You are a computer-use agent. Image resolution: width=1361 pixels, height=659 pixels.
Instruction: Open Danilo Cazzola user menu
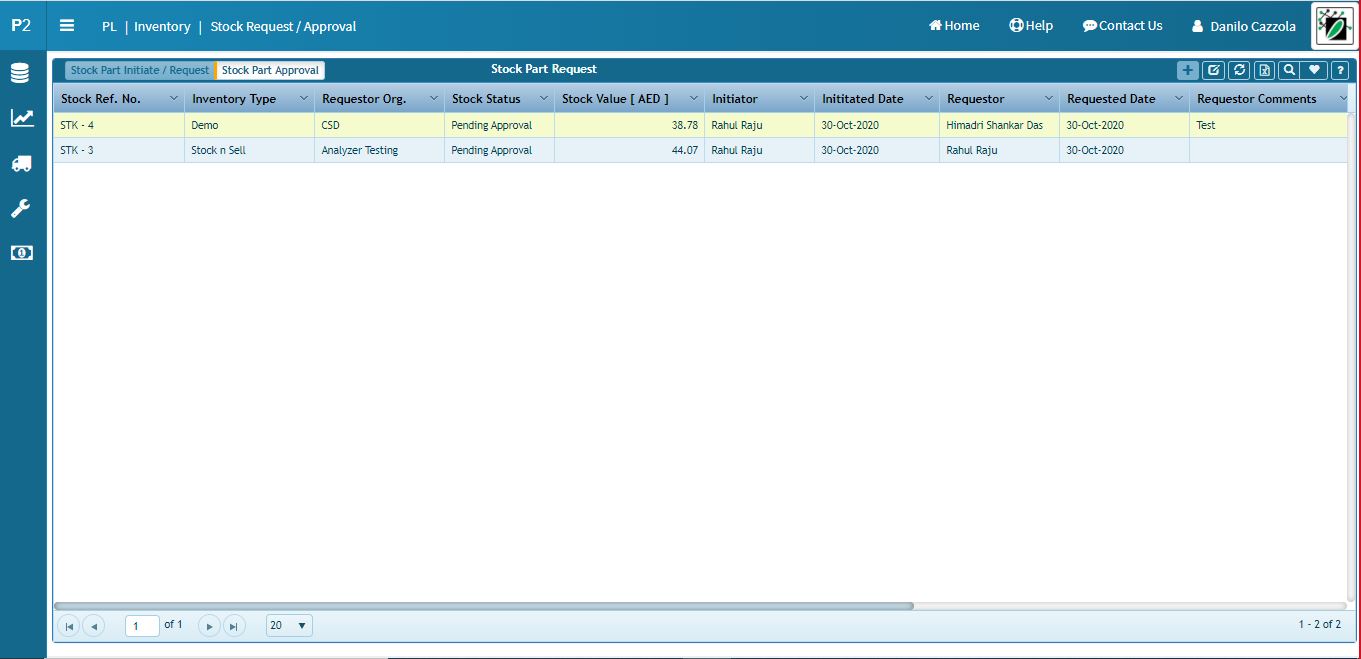click(x=1243, y=27)
